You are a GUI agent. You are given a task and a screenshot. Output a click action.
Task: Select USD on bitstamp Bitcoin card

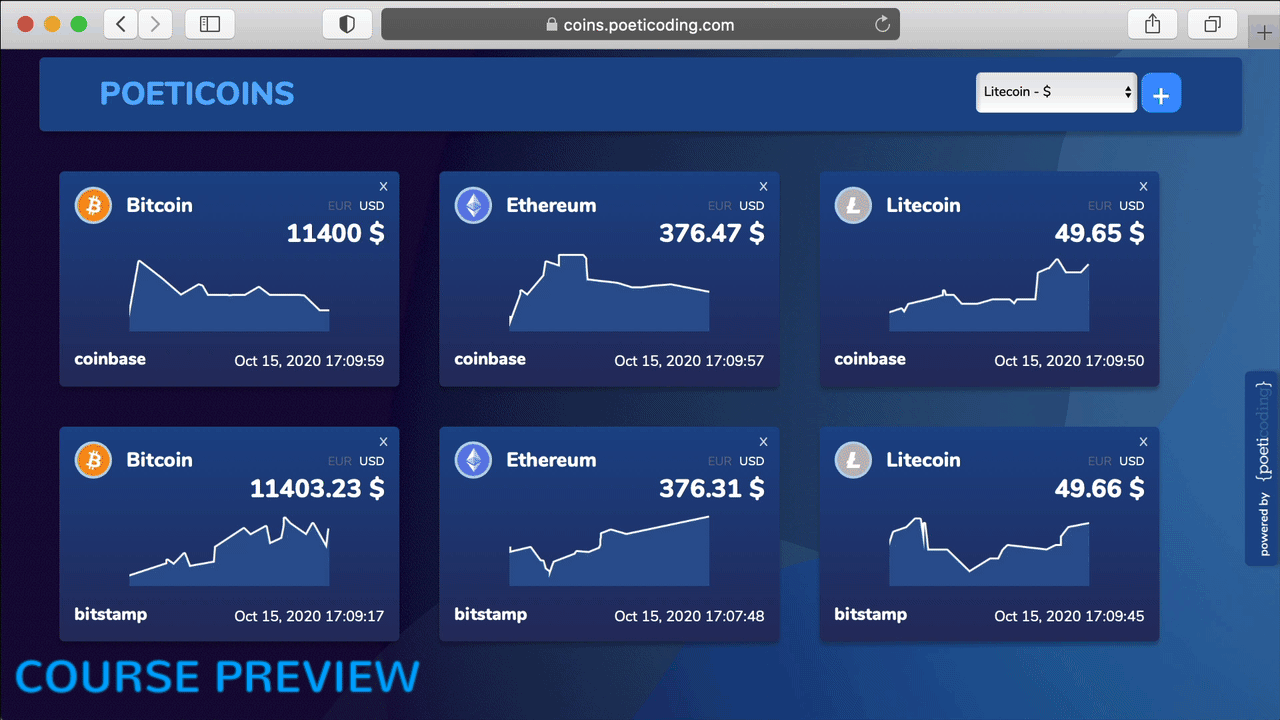pyautogui.click(x=372, y=461)
